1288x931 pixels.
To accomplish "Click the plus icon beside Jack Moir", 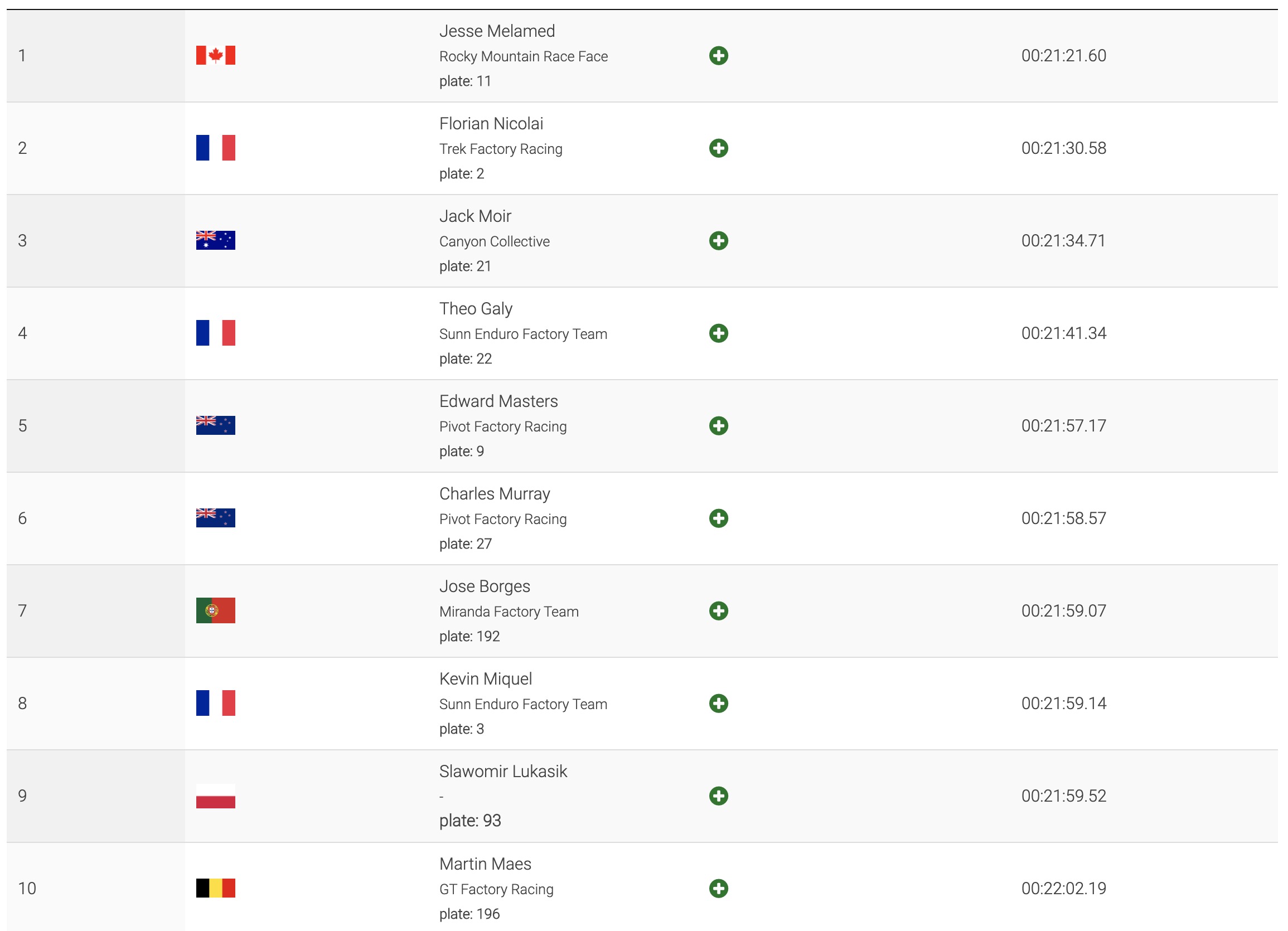I will [718, 241].
